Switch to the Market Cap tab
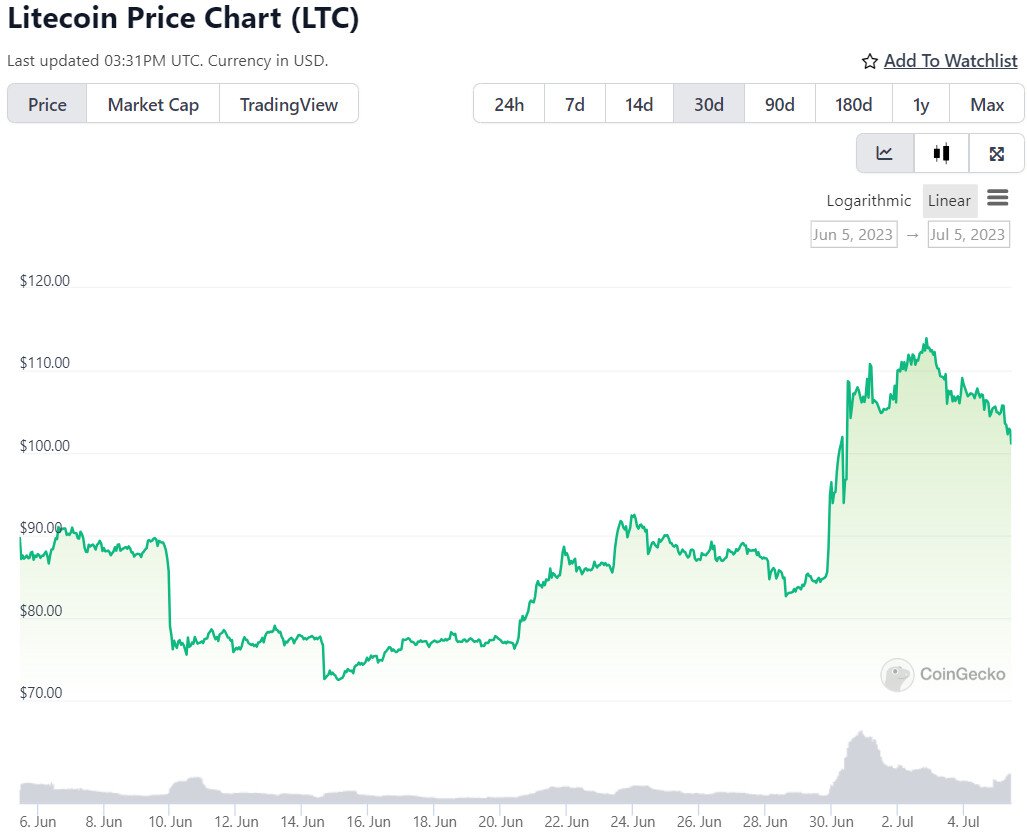 153,104
